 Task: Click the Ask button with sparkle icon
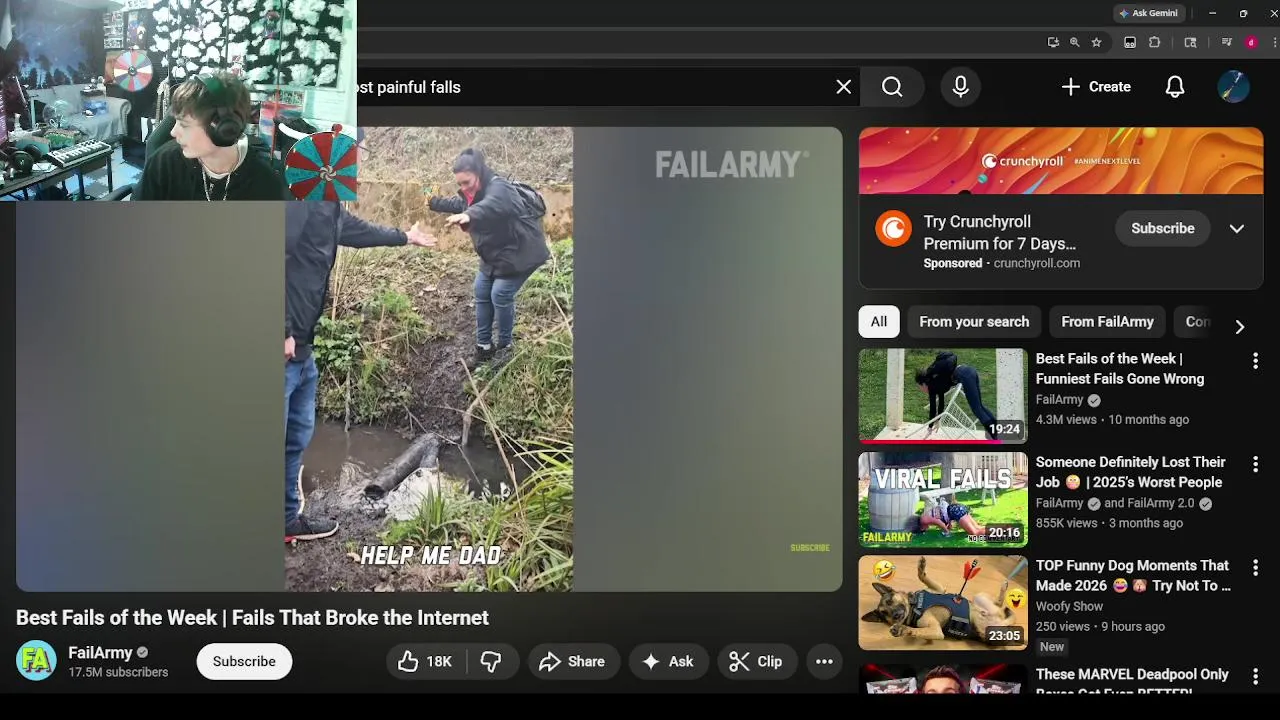(x=668, y=661)
